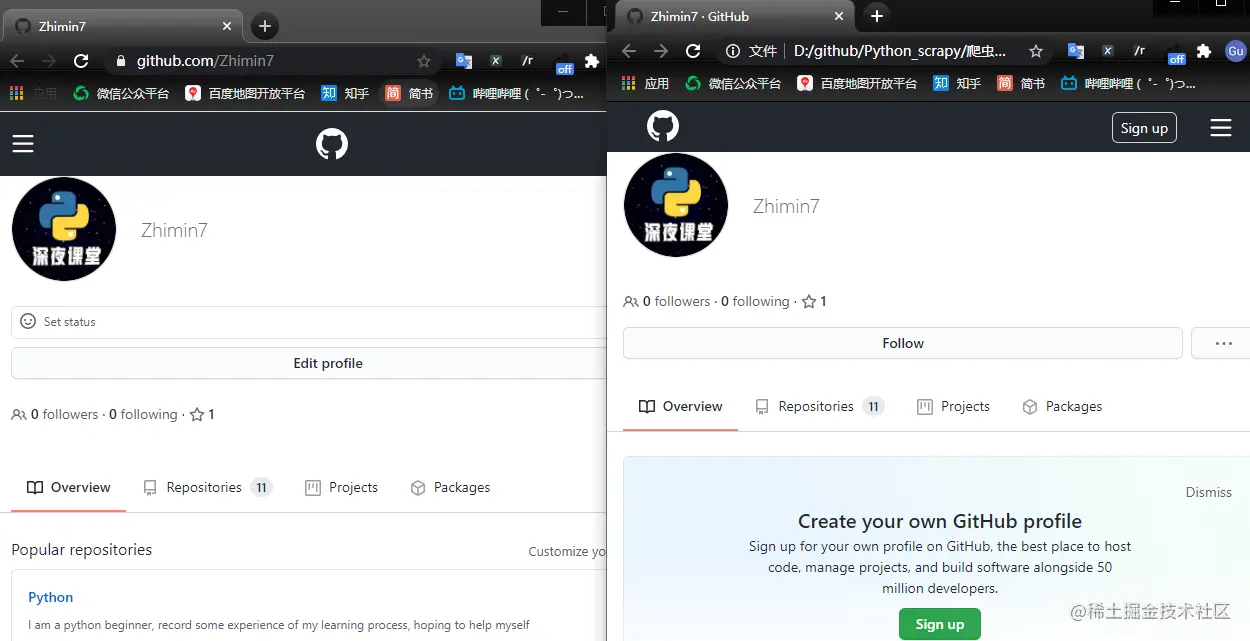The height and width of the screenshot is (641, 1250).
Task: Click the left window address bar github.com/Zhimin7
Action: click(x=205, y=61)
